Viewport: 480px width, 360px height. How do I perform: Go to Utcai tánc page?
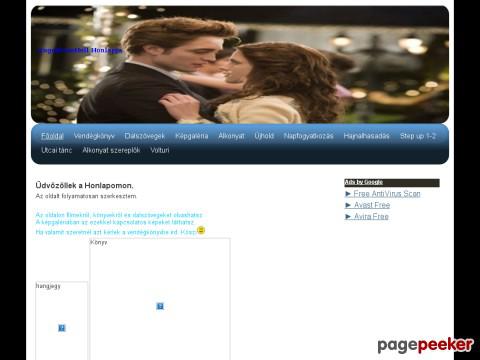(57, 150)
